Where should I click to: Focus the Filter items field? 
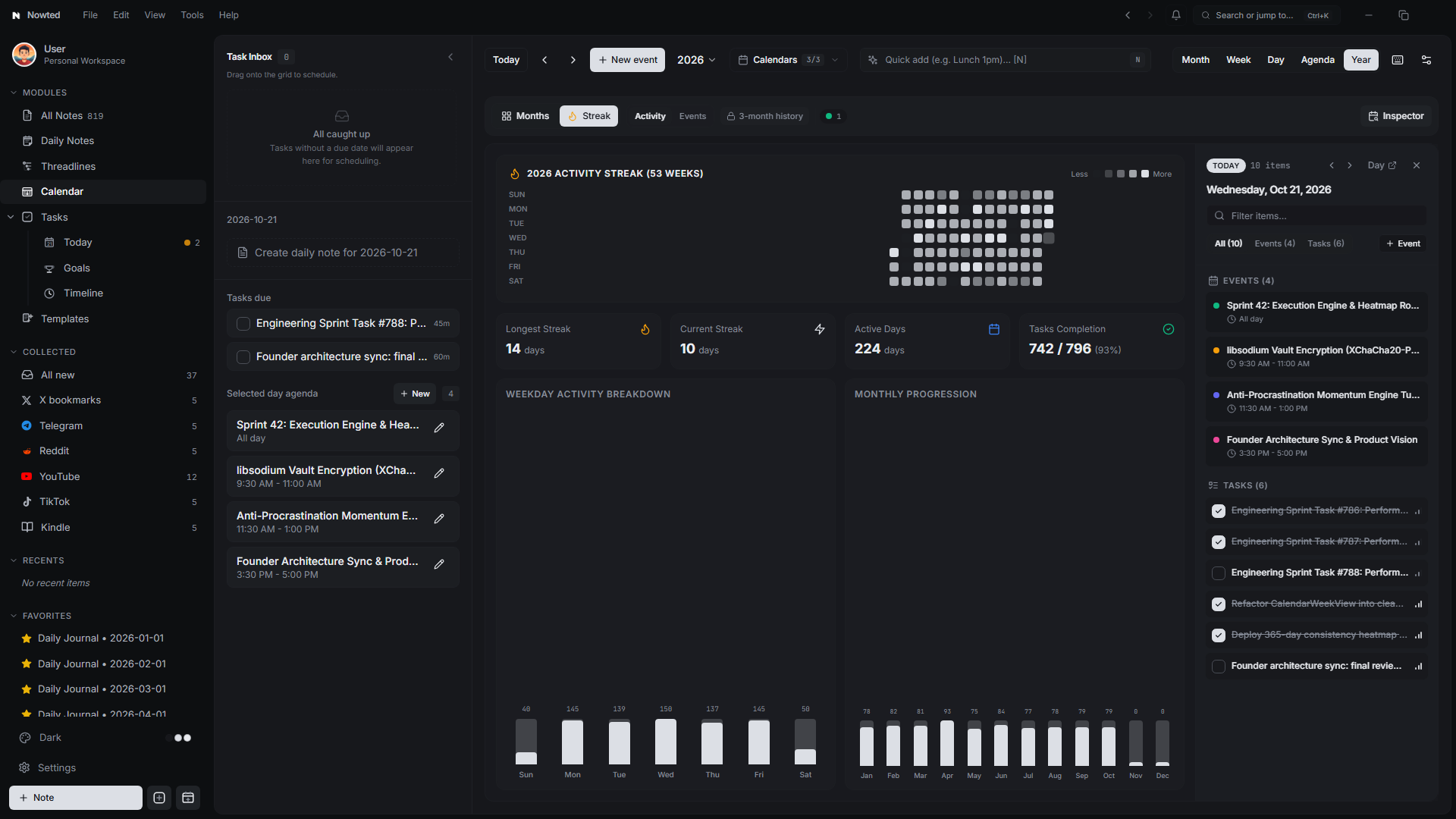1316,216
